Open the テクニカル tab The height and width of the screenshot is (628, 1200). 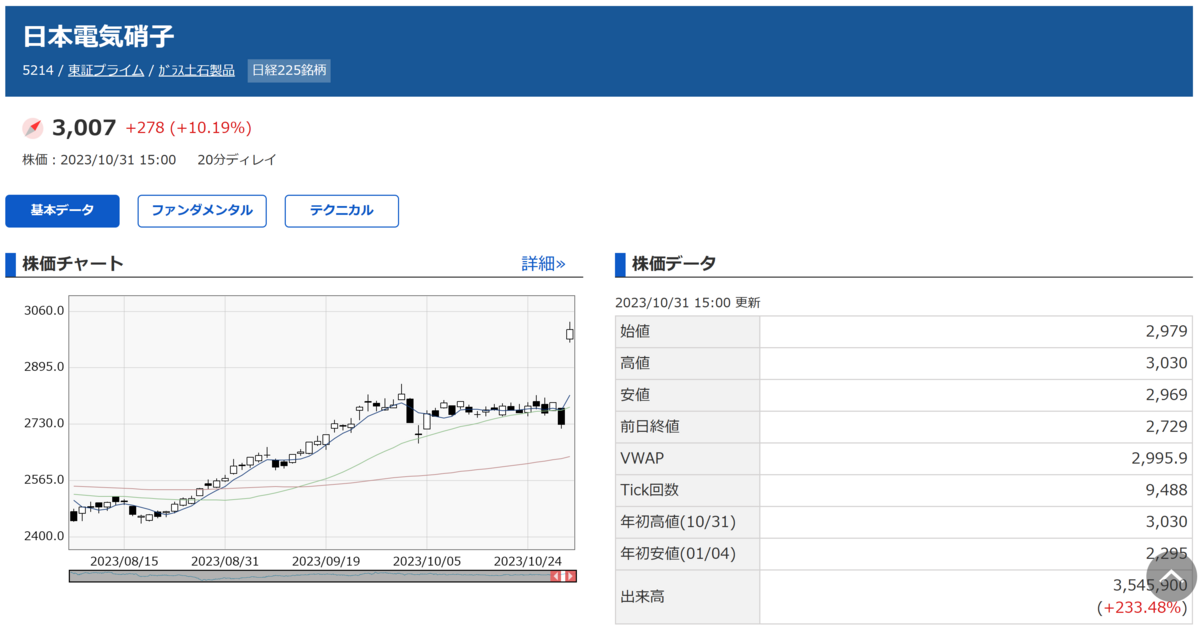[x=342, y=211]
